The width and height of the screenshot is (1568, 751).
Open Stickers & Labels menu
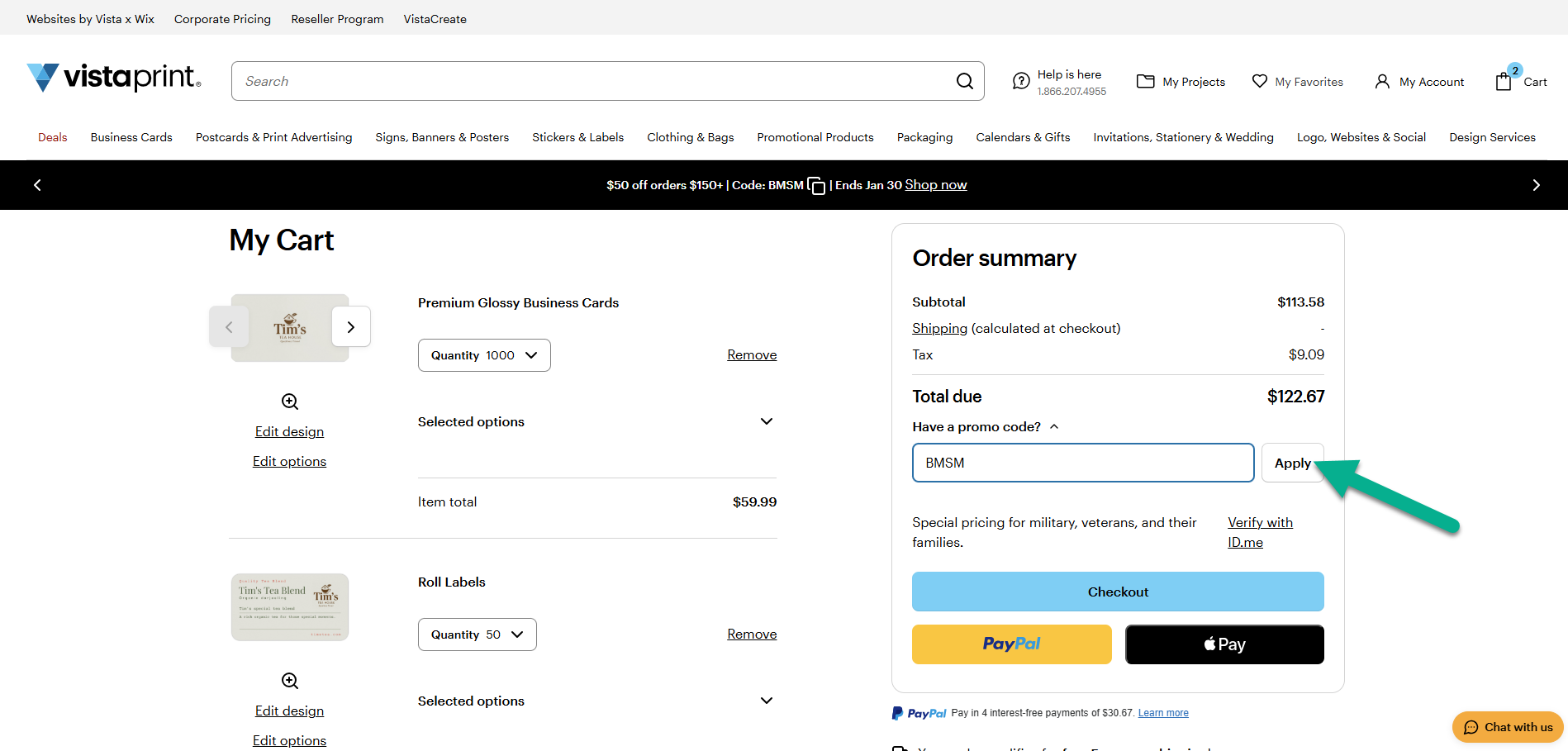(578, 137)
